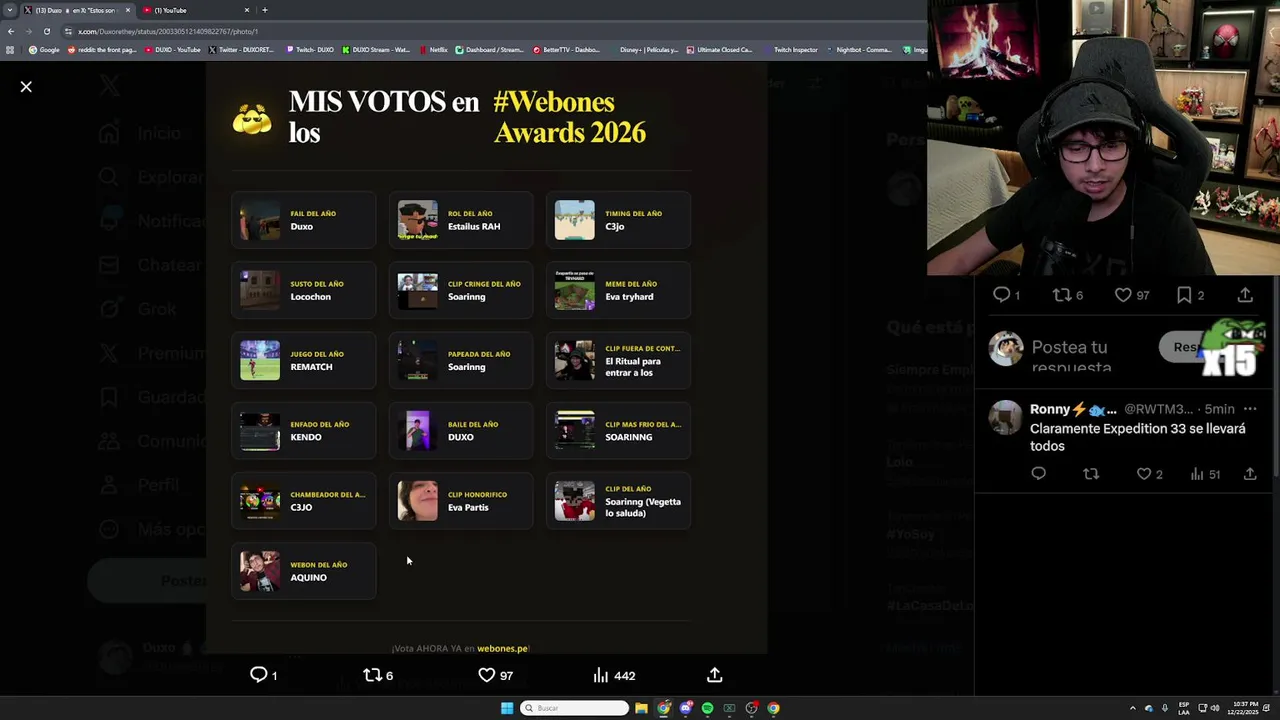Click the '#Webones Awards 2026' heading
1280x720 pixels.
[x=570, y=117]
